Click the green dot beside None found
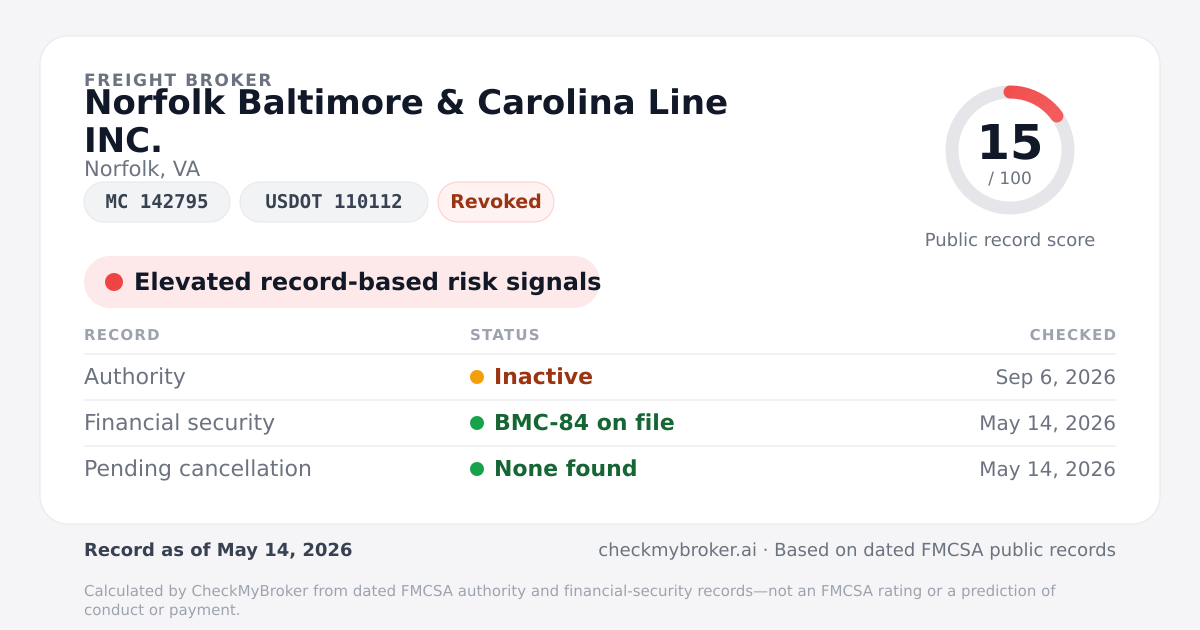Screen dimensions: 1200x630 coord(477,469)
